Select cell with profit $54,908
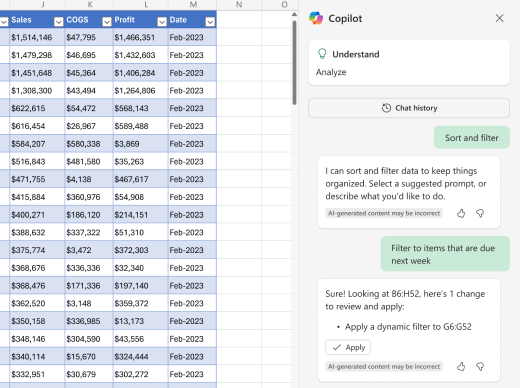Screen dimensions: 520x388 pyautogui.click(x=141, y=197)
